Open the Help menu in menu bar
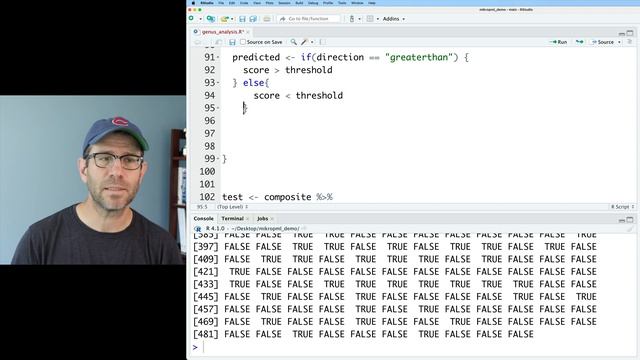 click(372, 3)
